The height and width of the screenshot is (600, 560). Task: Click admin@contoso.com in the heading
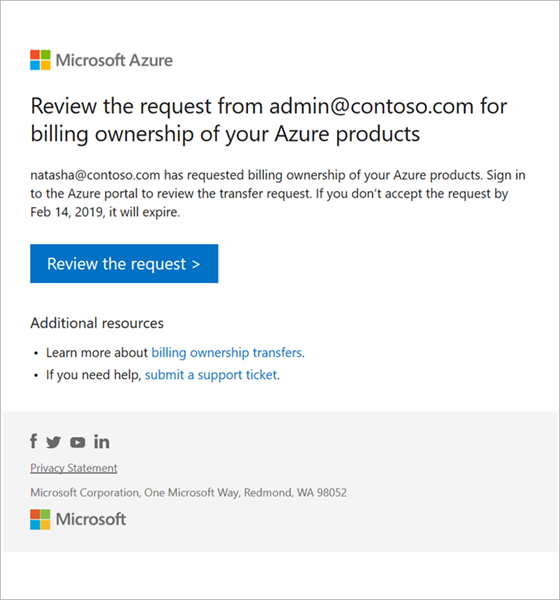pos(371,106)
